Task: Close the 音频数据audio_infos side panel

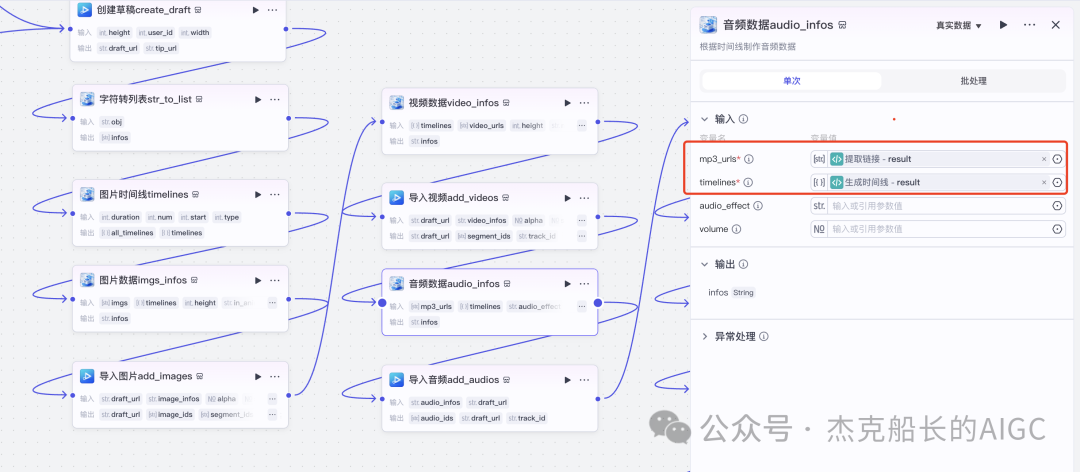Action: (1055, 25)
